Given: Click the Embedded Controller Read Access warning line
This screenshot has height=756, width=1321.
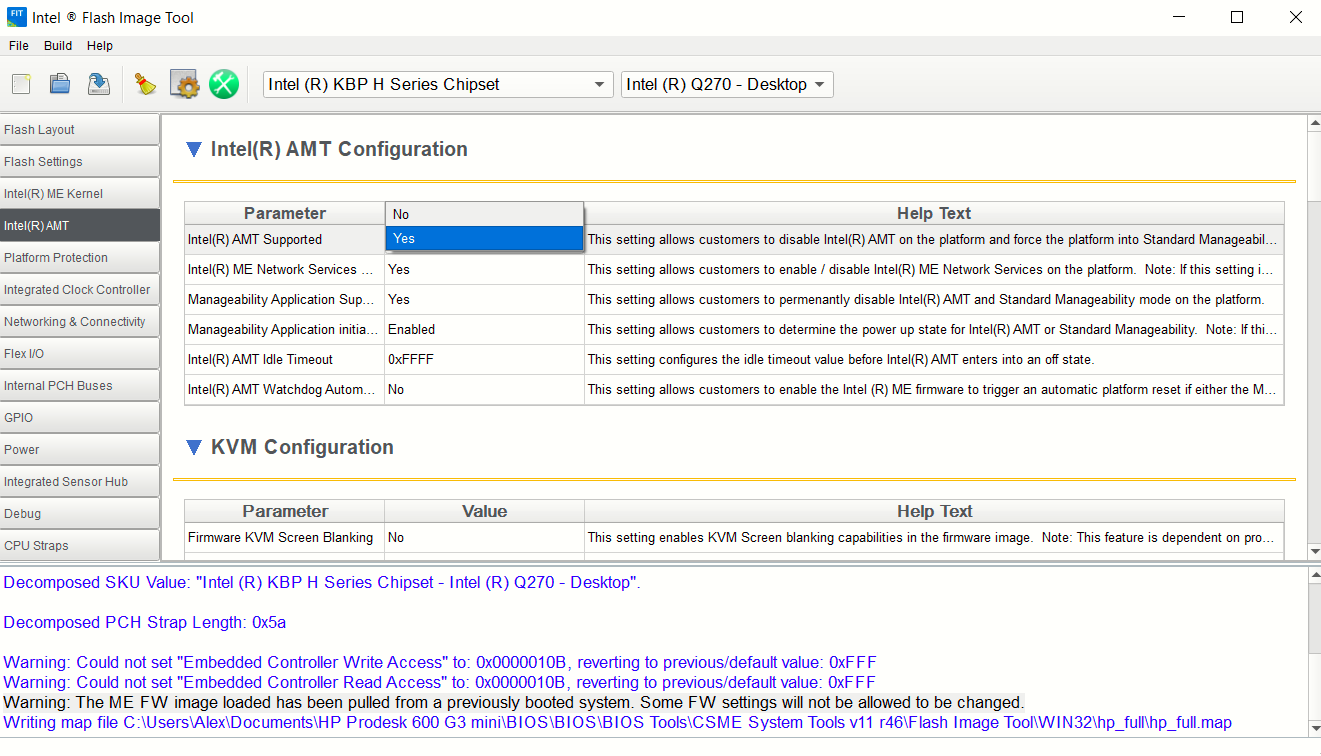Looking at the screenshot, I should [x=439, y=683].
